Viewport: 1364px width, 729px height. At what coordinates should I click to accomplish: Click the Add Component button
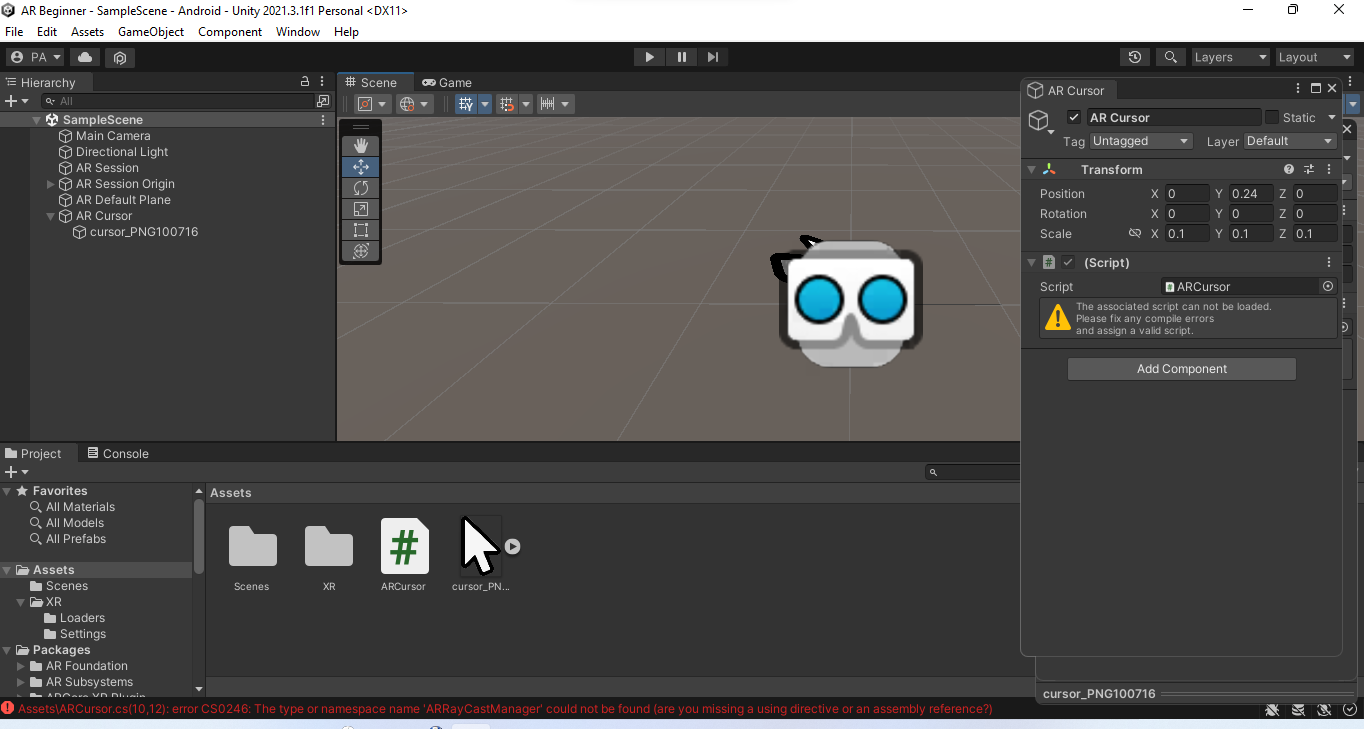coord(1181,368)
